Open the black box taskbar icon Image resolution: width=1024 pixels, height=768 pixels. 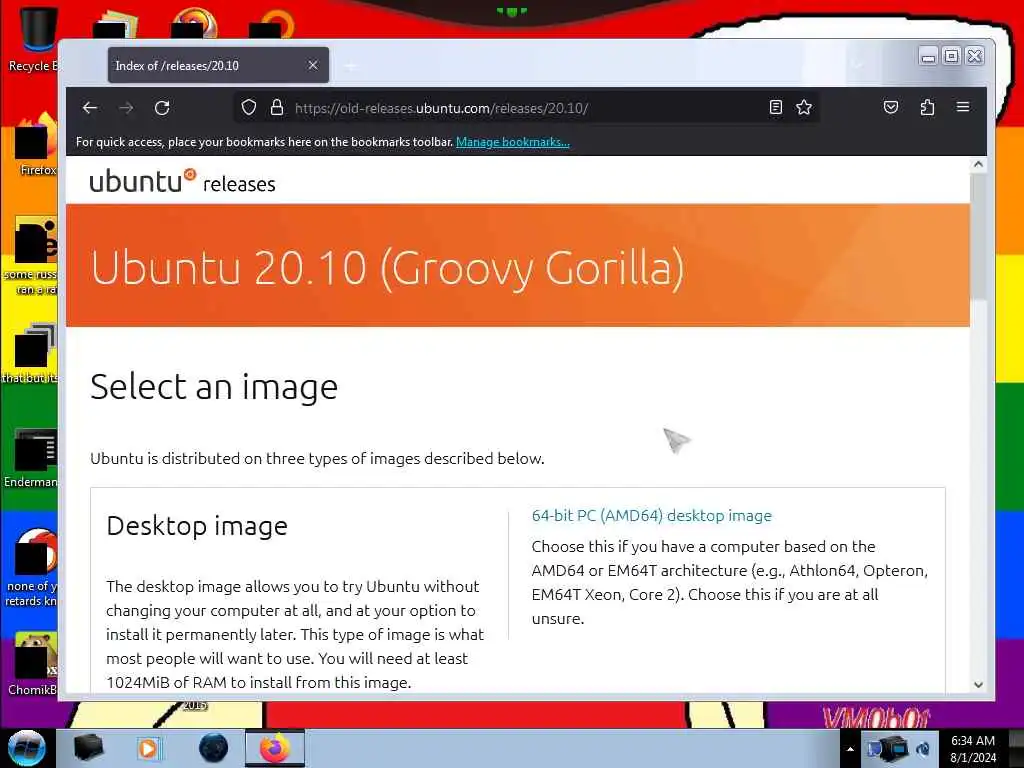(x=88, y=748)
